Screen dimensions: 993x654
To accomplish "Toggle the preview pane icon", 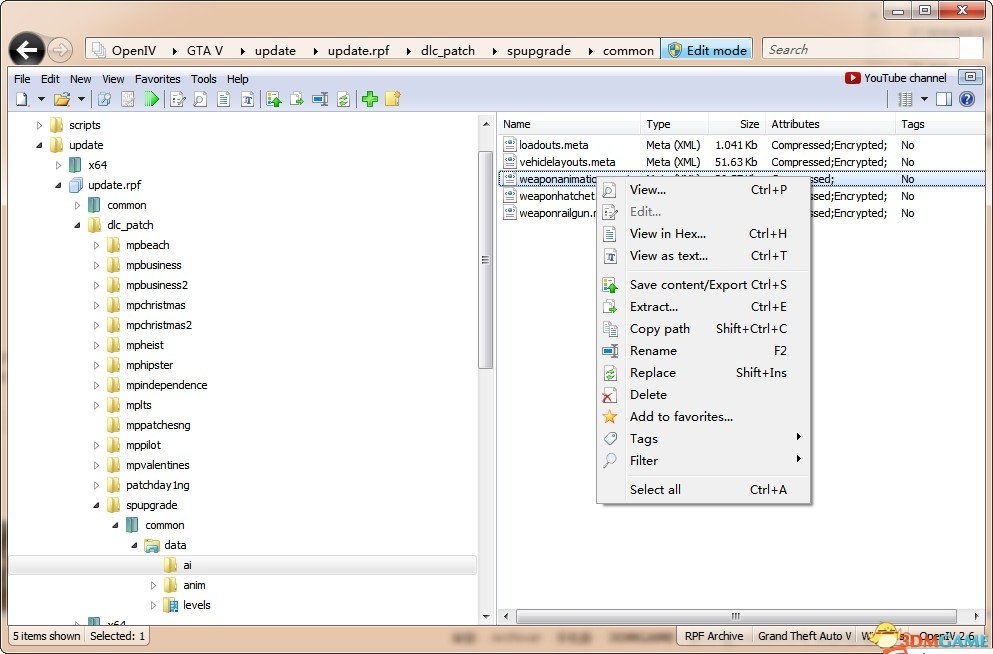I will click(x=944, y=99).
